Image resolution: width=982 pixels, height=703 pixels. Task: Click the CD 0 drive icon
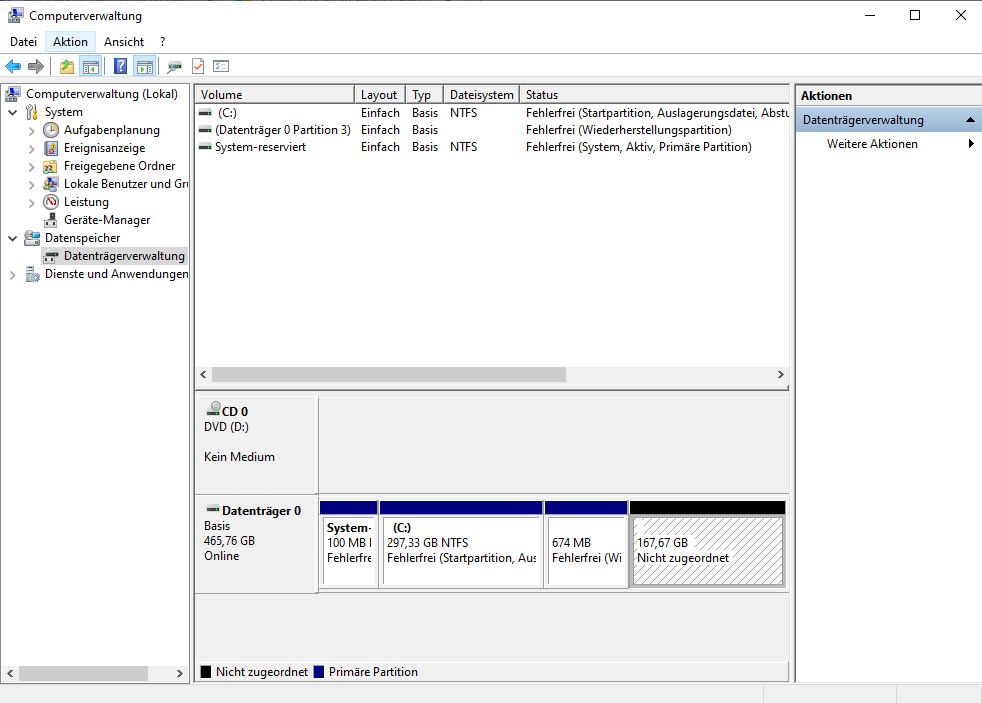click(214, 409)
